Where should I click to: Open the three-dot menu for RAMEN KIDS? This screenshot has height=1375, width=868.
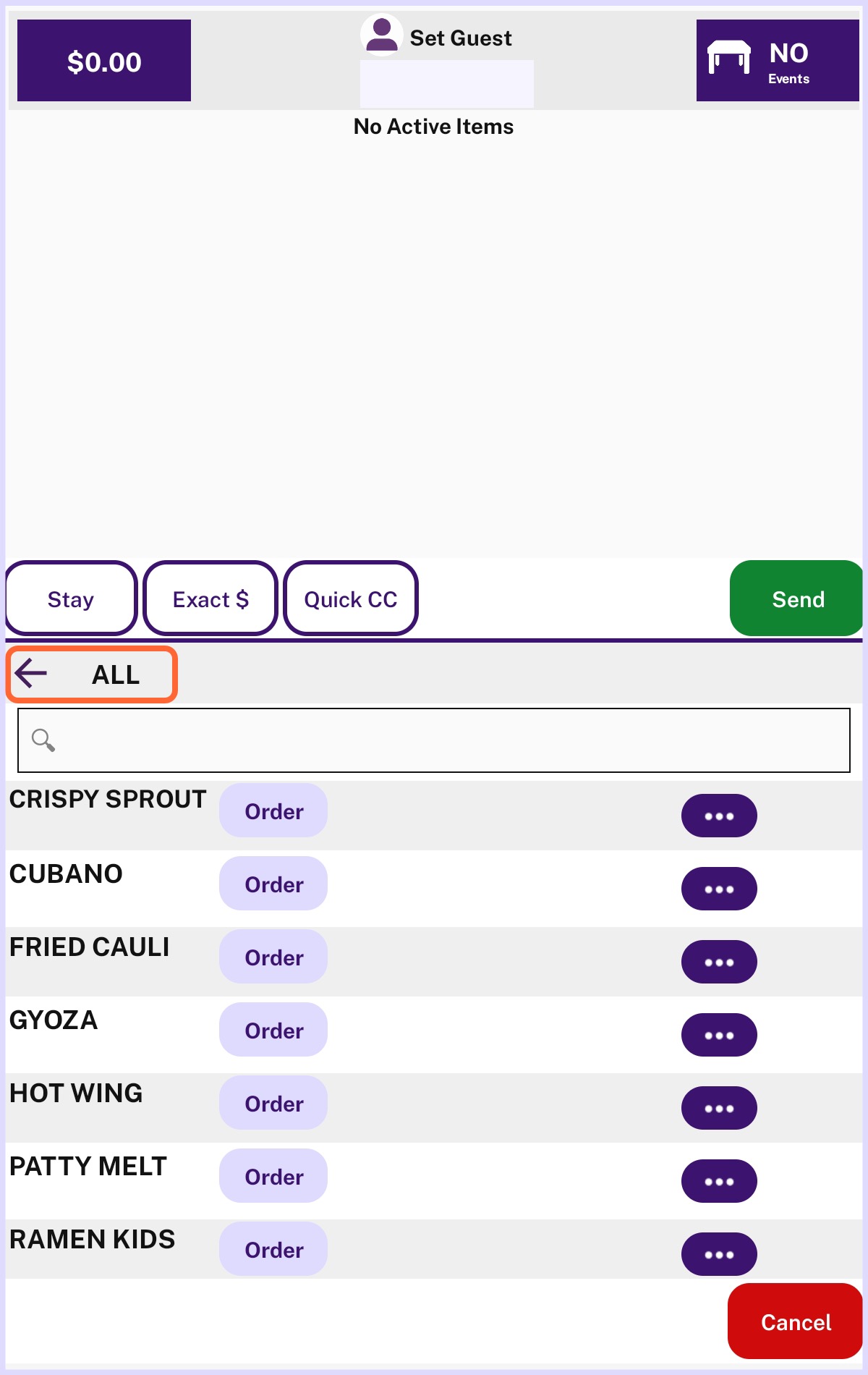coord(718,1254)
